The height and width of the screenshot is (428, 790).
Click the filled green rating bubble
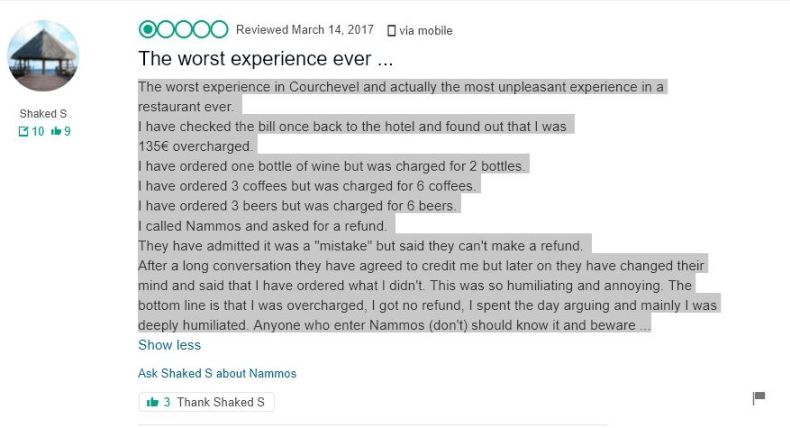point(148,29)
